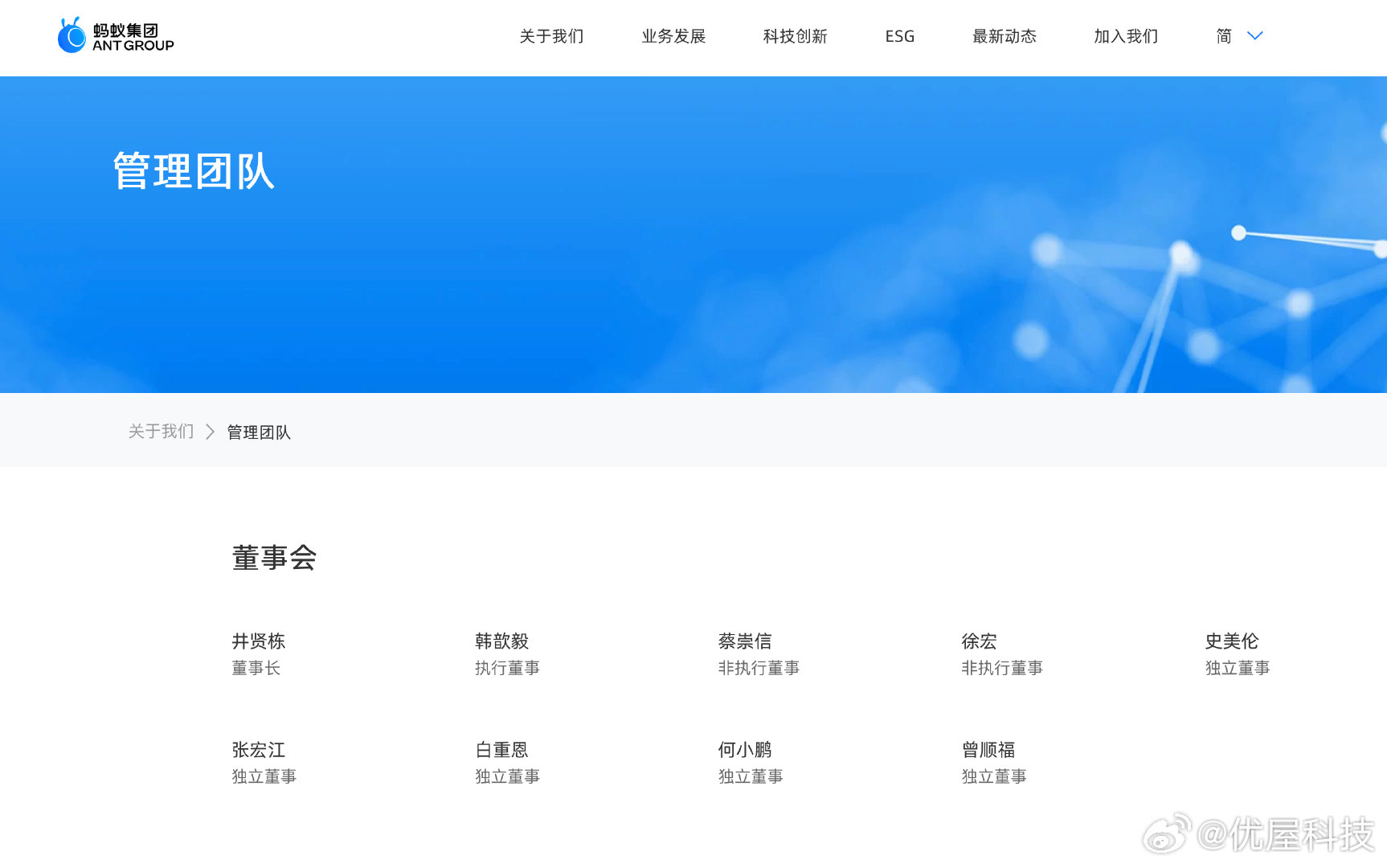Image resolution: width=1387 pixels, height=868 pixels.
Task: Click the Ant Group logo
Action: click(116, 35)
